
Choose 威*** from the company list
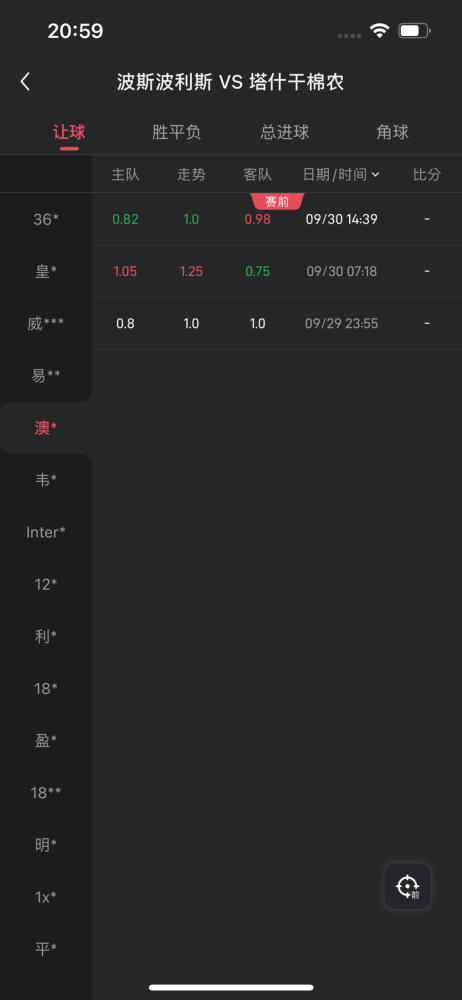46,324
